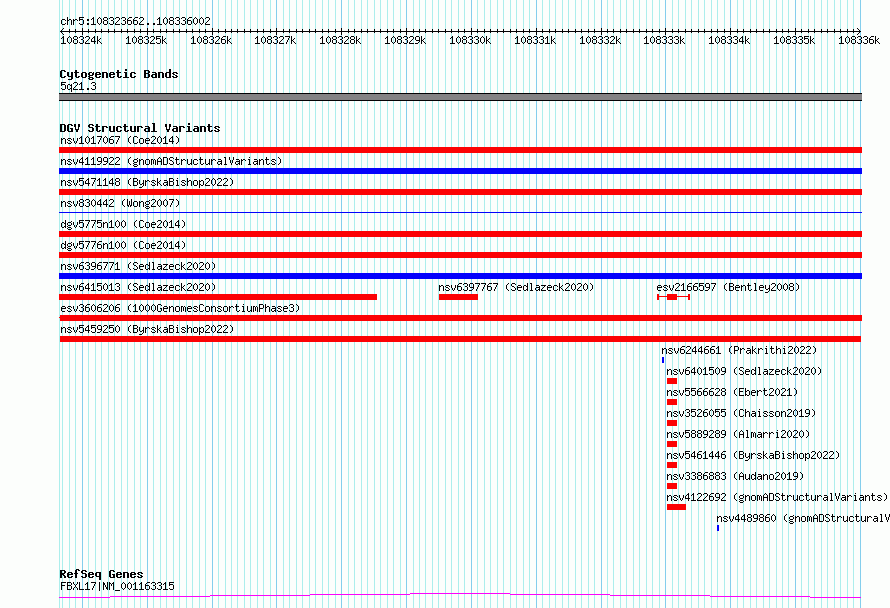Click the tiny blue nsv6244661 marker

[663, 360]
